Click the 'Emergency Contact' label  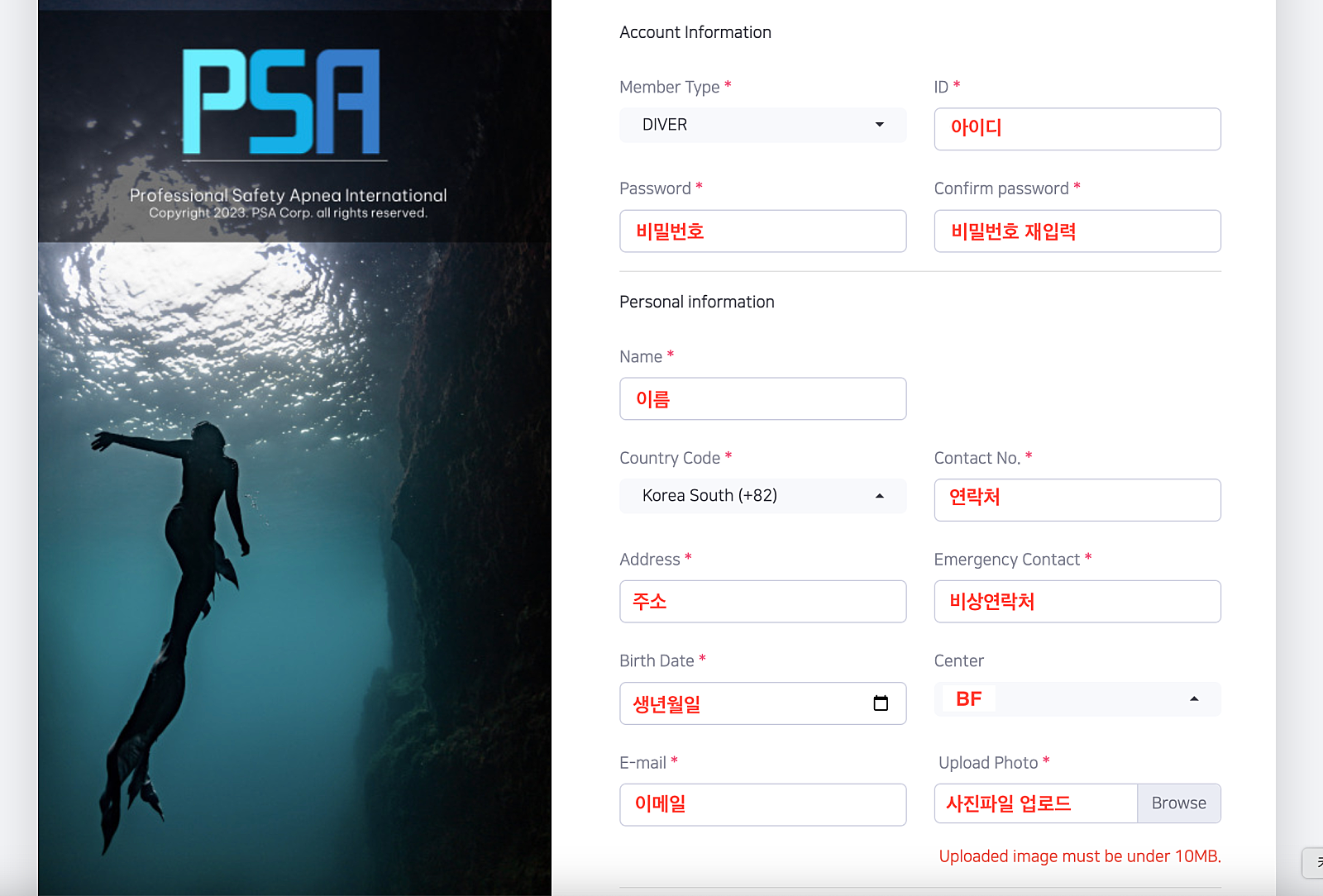tap(1006, 560)
